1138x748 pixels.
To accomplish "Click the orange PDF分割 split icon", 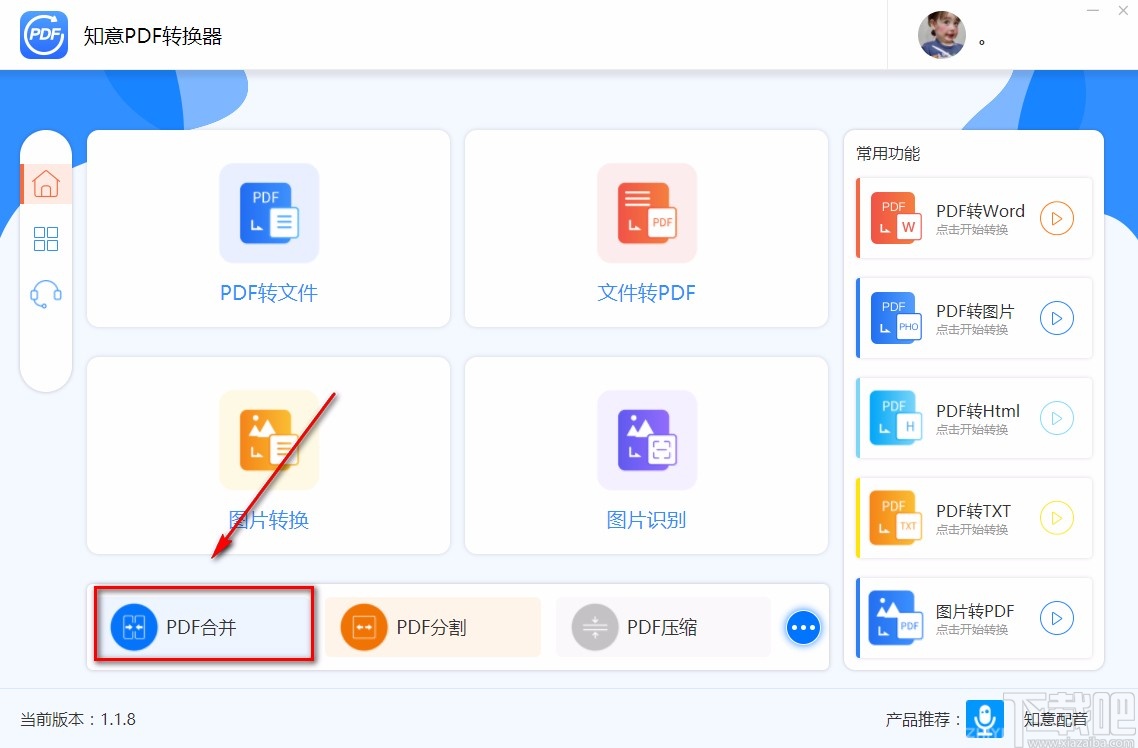I will click(x=364, y=627).
